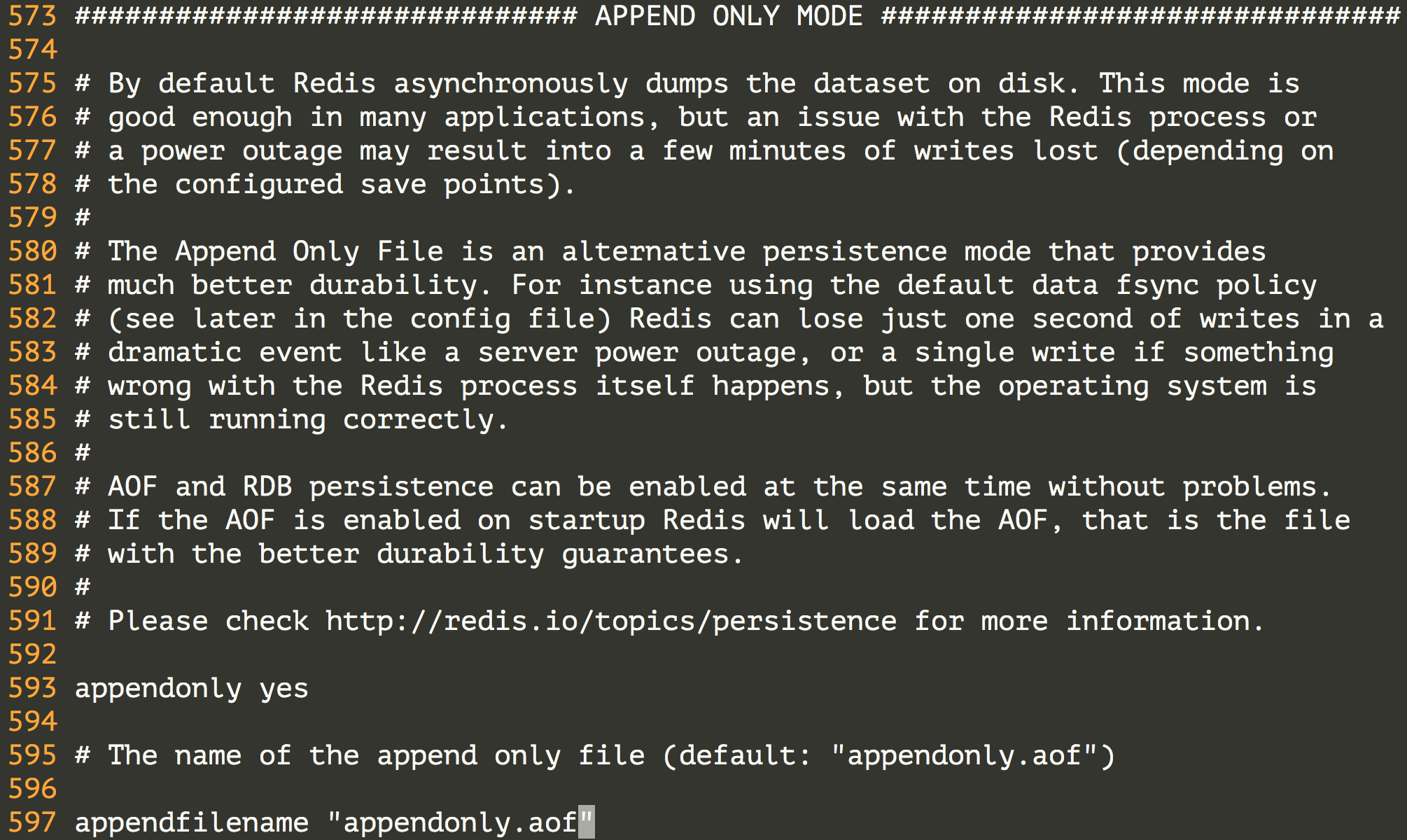Click the 'appendonly' directive on line 593
This screenshot has width=1407, height=840.
tap(158, 688)
